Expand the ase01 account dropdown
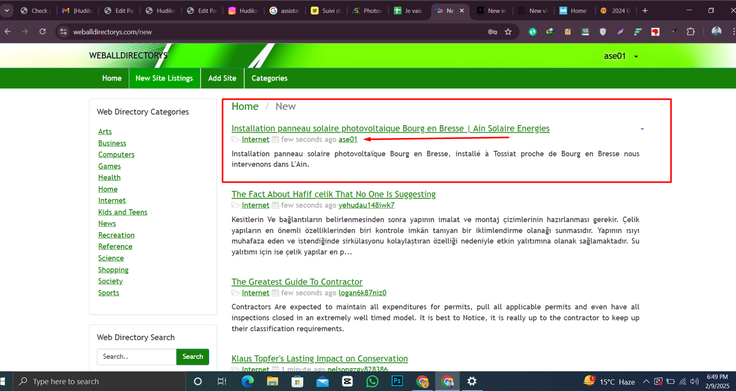 click(x=621, y=56)
